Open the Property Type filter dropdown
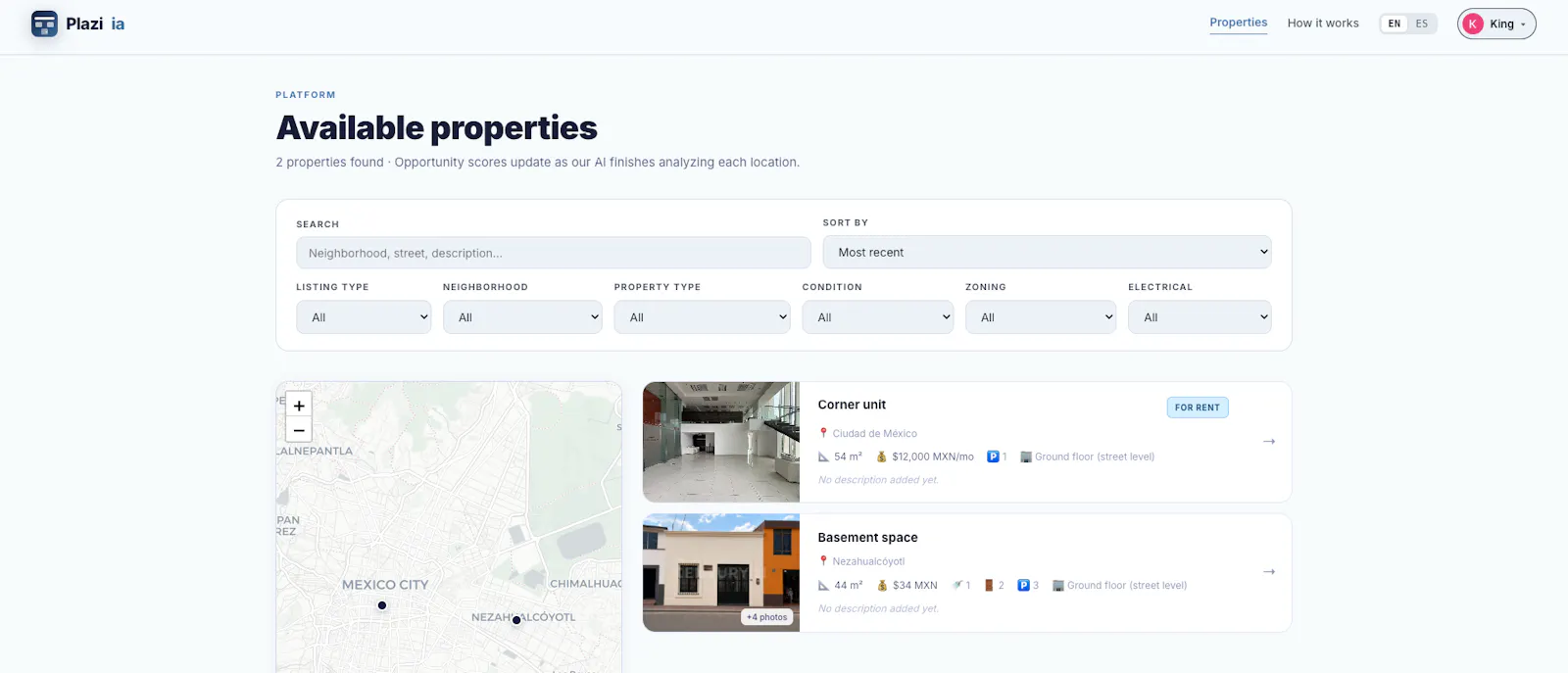This screenshot has width=1568, height=673. click(702, 317)
